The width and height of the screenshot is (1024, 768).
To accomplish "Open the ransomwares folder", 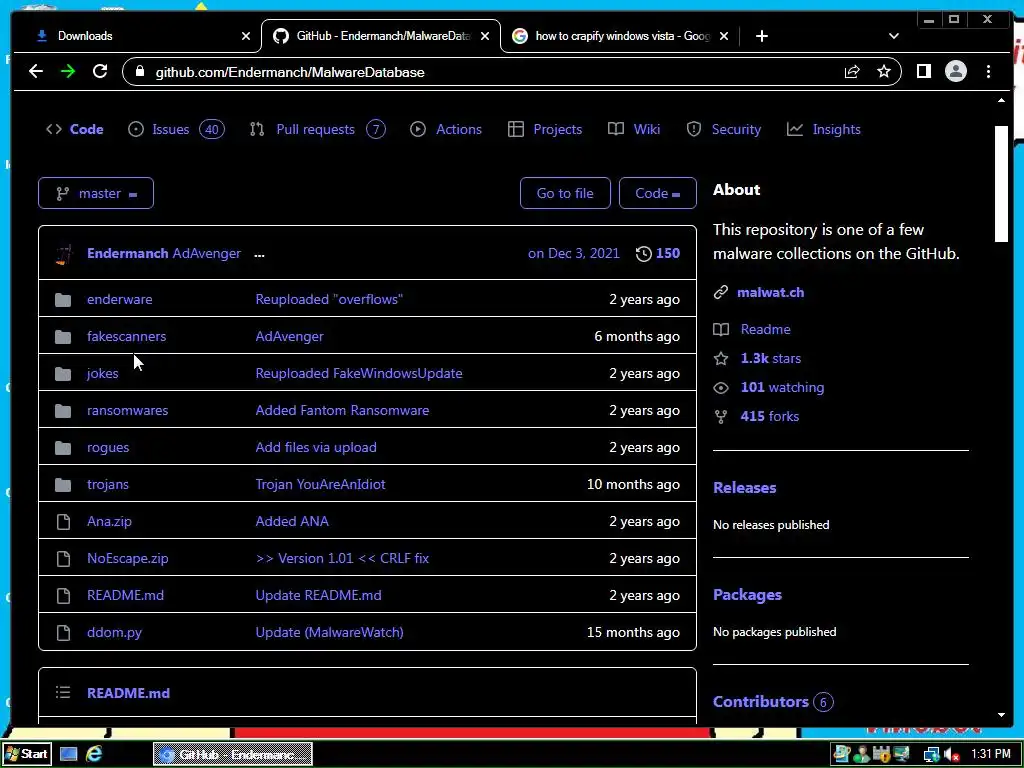I will click(x=127, y=410).
